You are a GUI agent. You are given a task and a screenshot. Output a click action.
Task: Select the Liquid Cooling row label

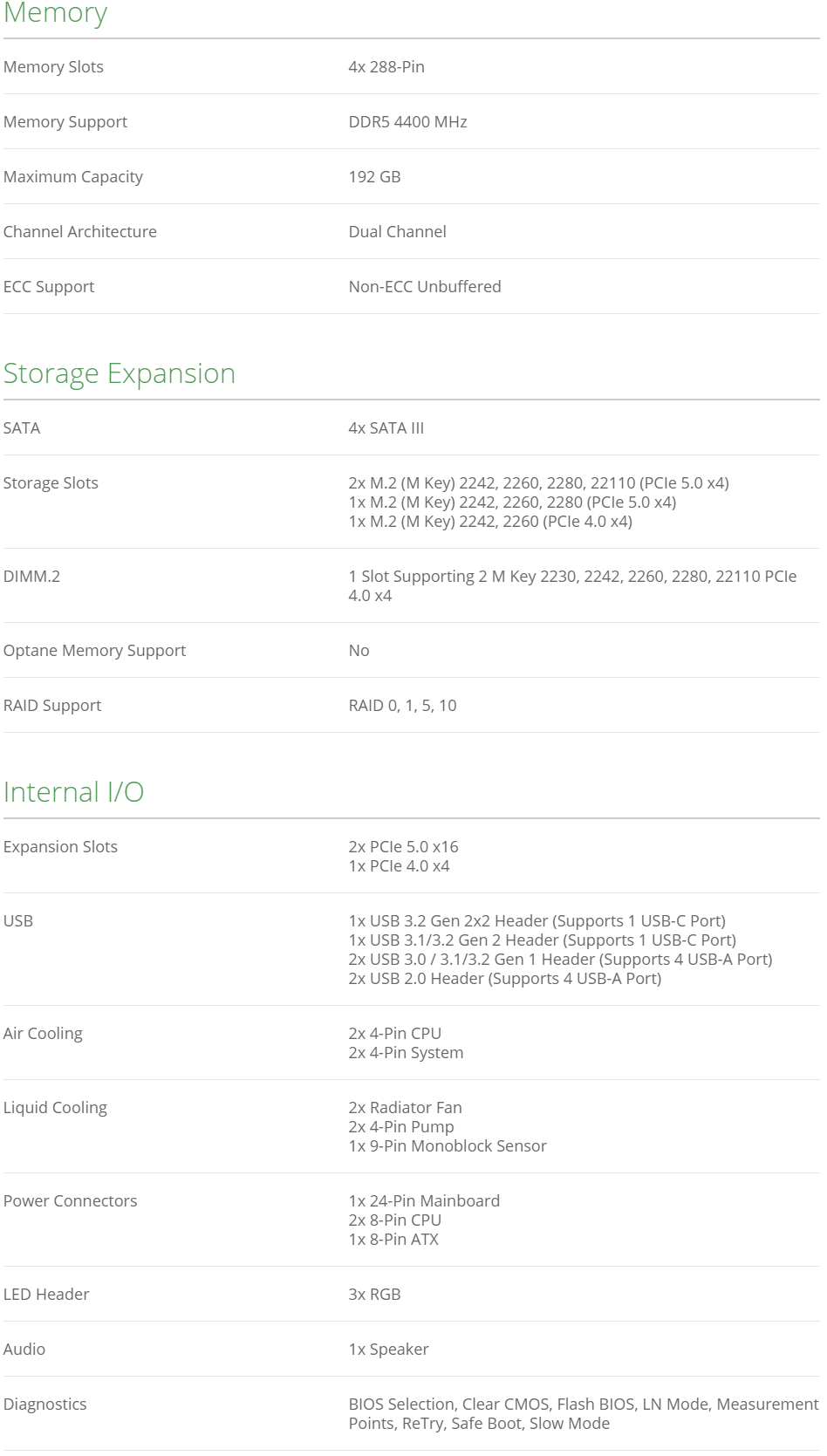tap(55, 1108)
